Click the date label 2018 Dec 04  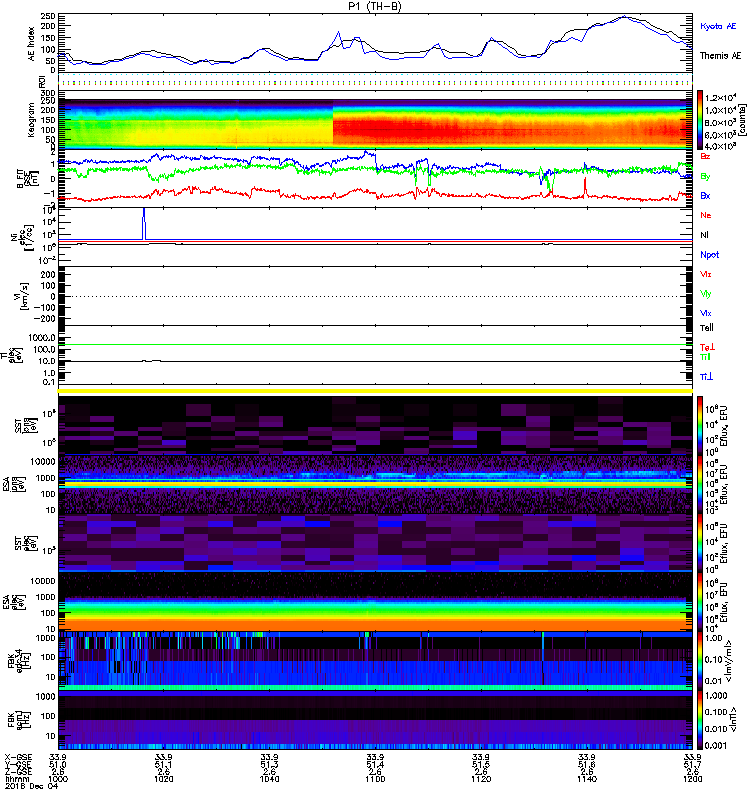point(31,786)
